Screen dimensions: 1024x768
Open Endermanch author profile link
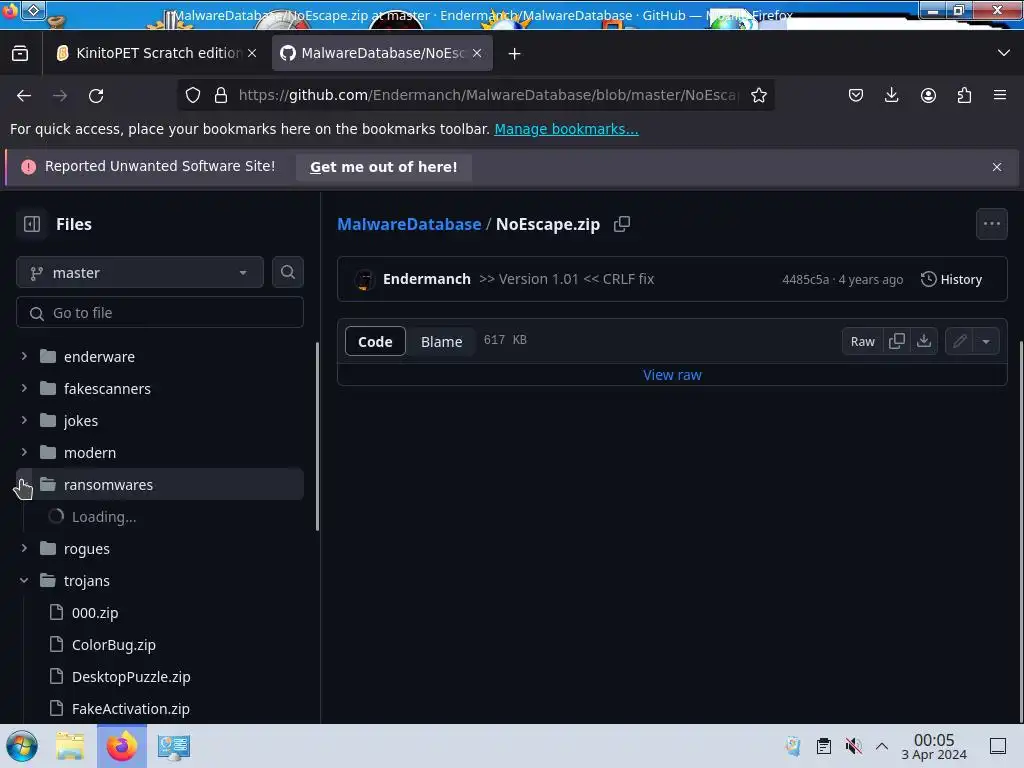426,279
